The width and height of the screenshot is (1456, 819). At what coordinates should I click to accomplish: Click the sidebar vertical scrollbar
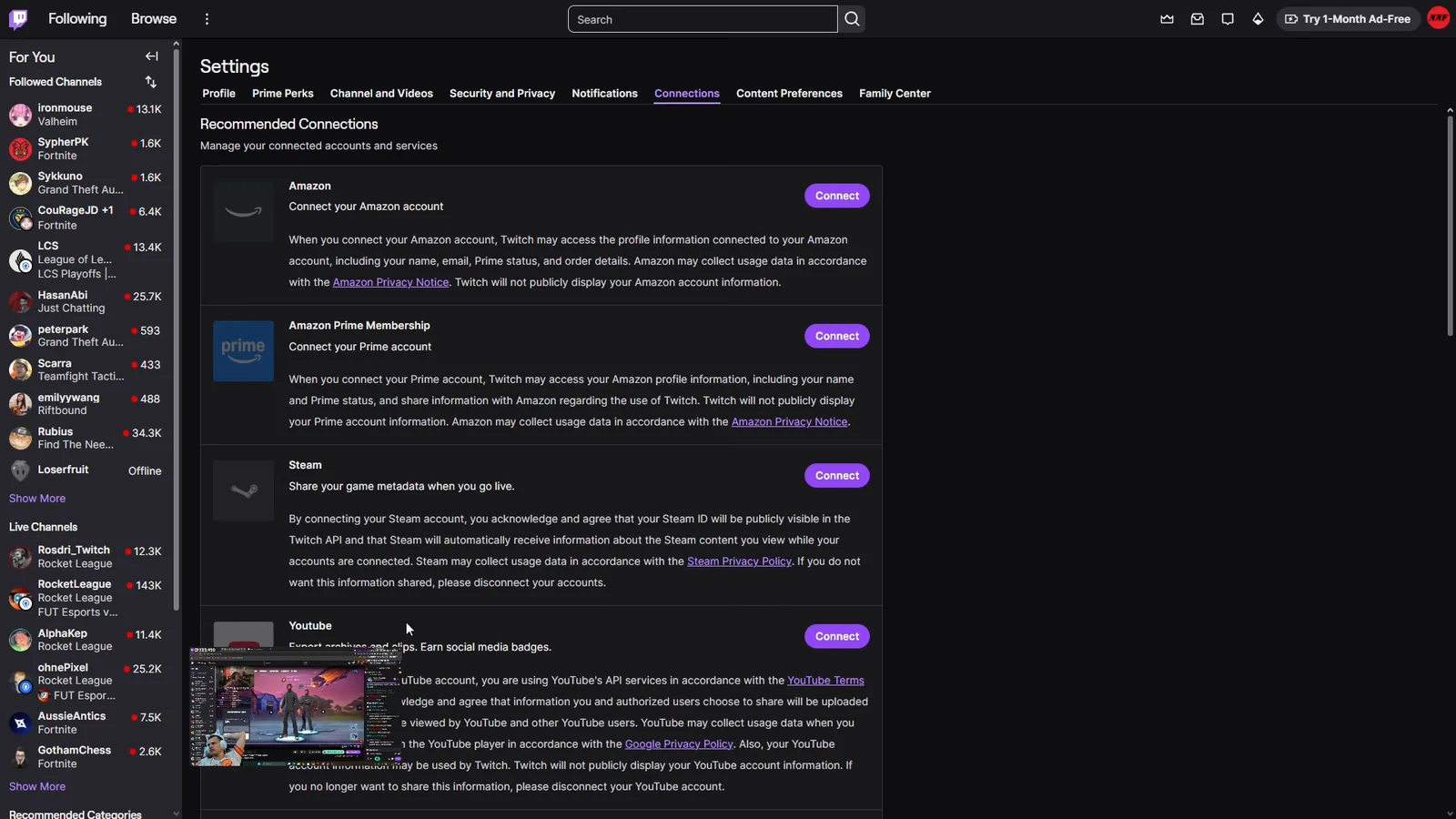(177, 328)
